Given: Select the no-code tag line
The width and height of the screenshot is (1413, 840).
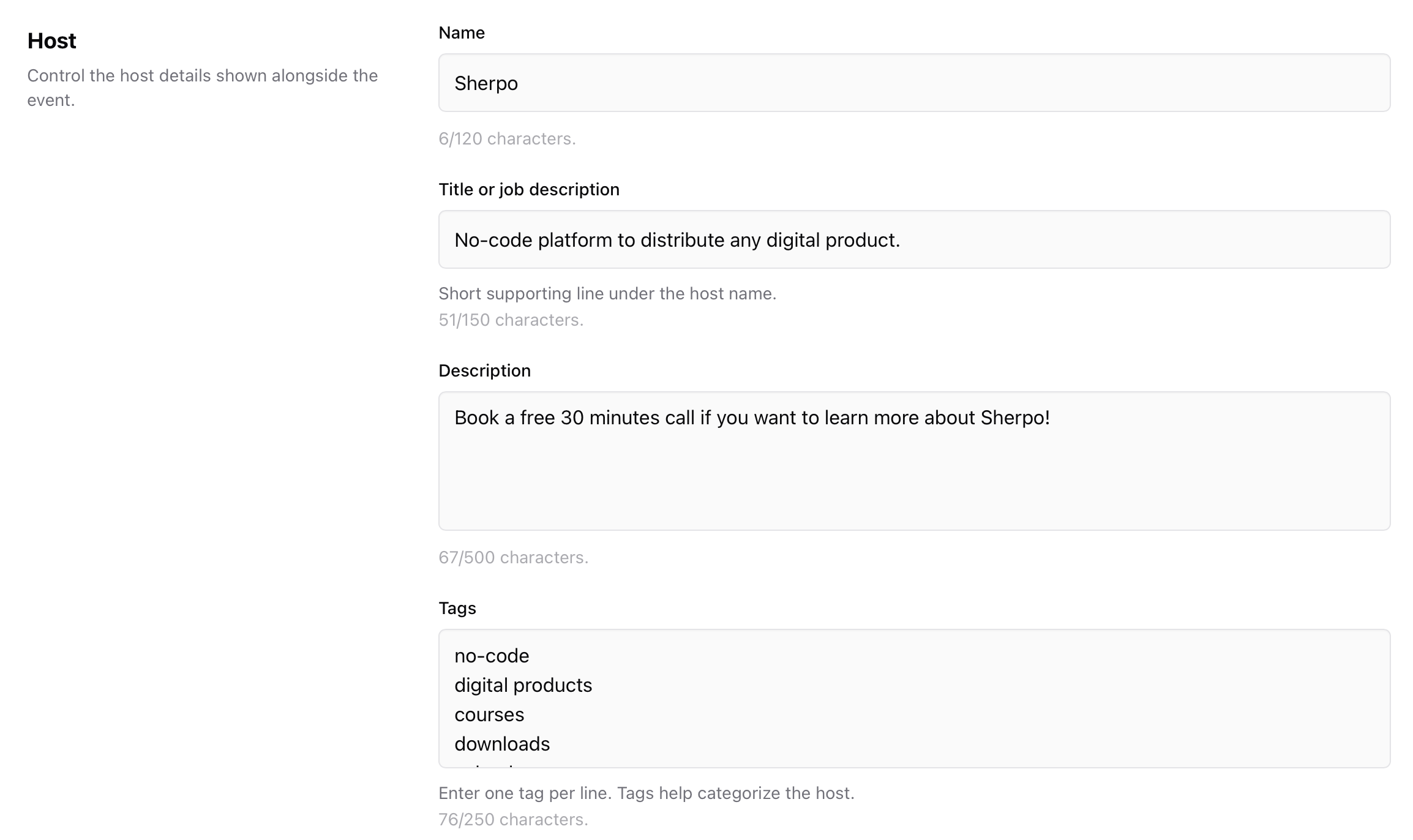Looking at the screenshot, I should tap(491, 655).
